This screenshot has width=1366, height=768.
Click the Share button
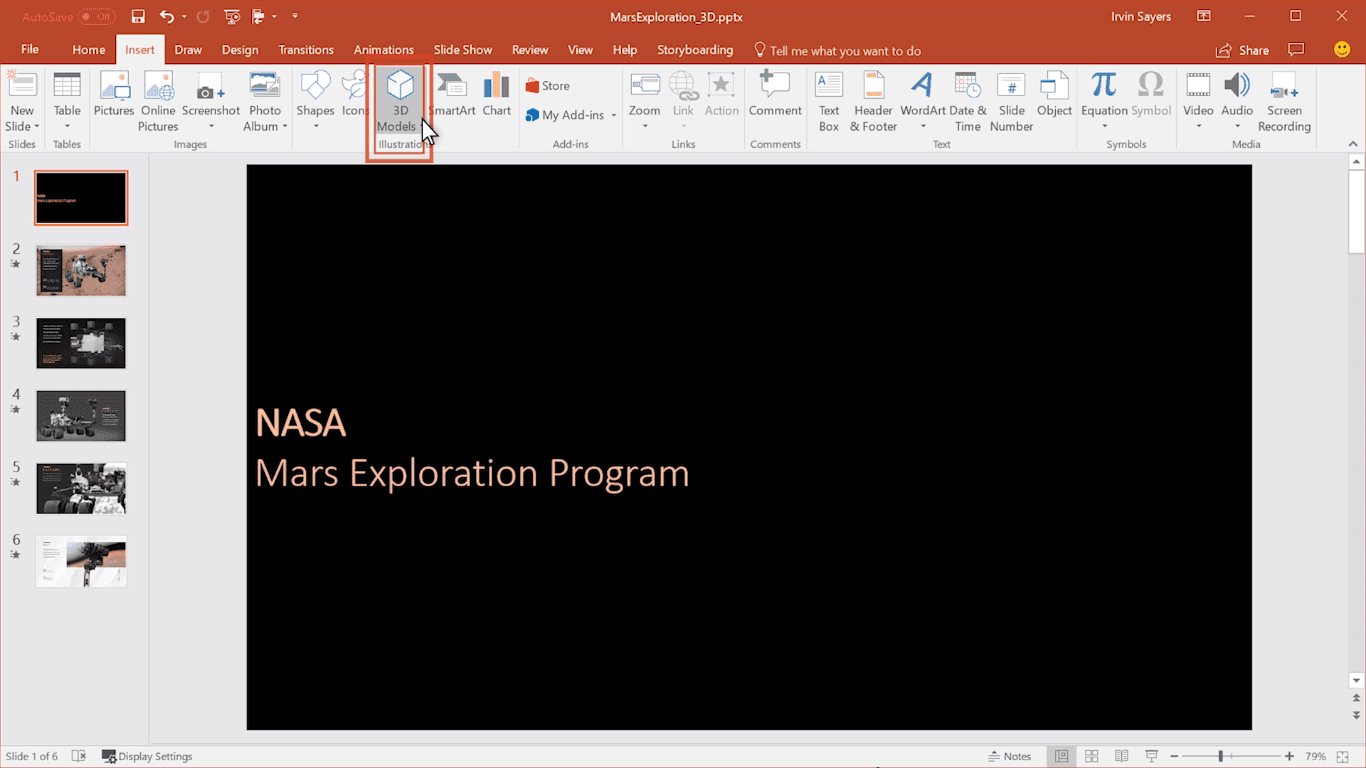tap(1243, 50)
